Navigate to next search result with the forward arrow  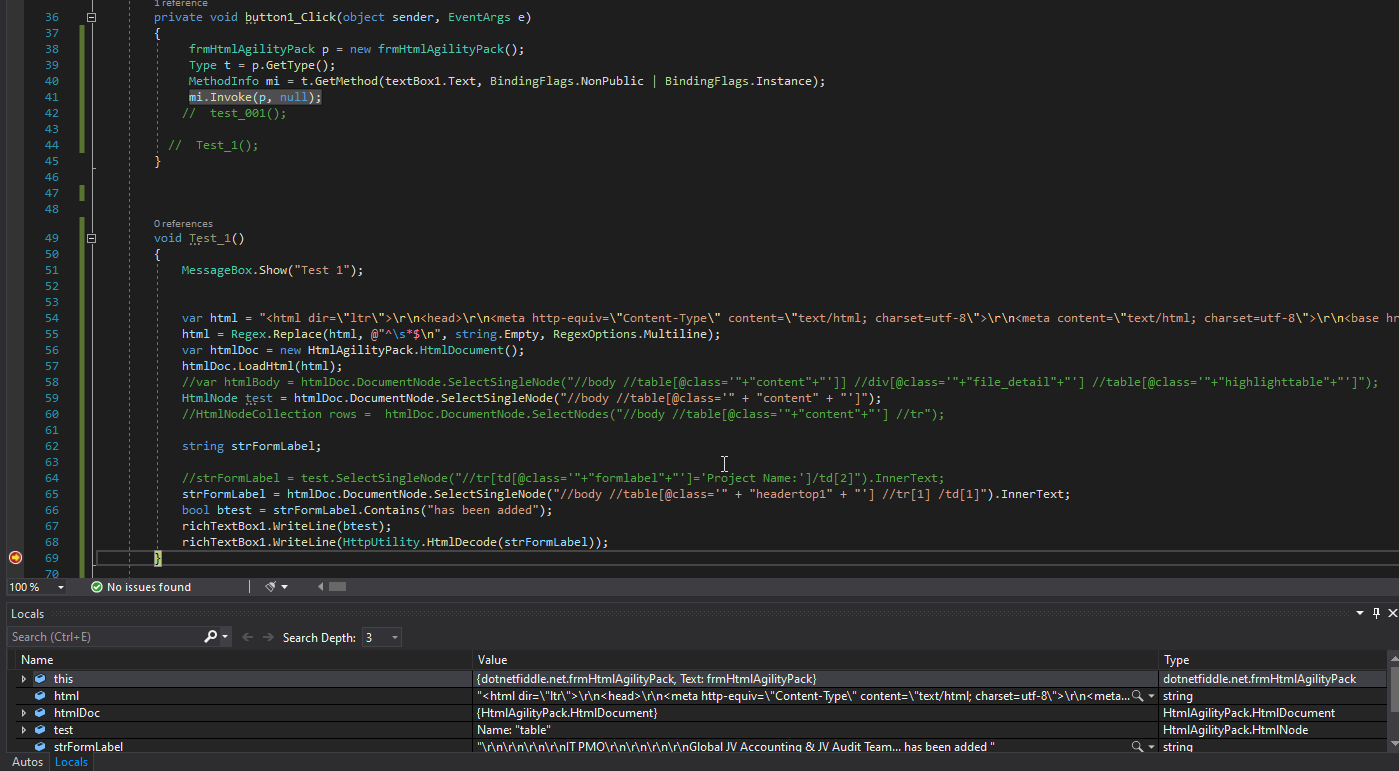[x=267, y=637]
